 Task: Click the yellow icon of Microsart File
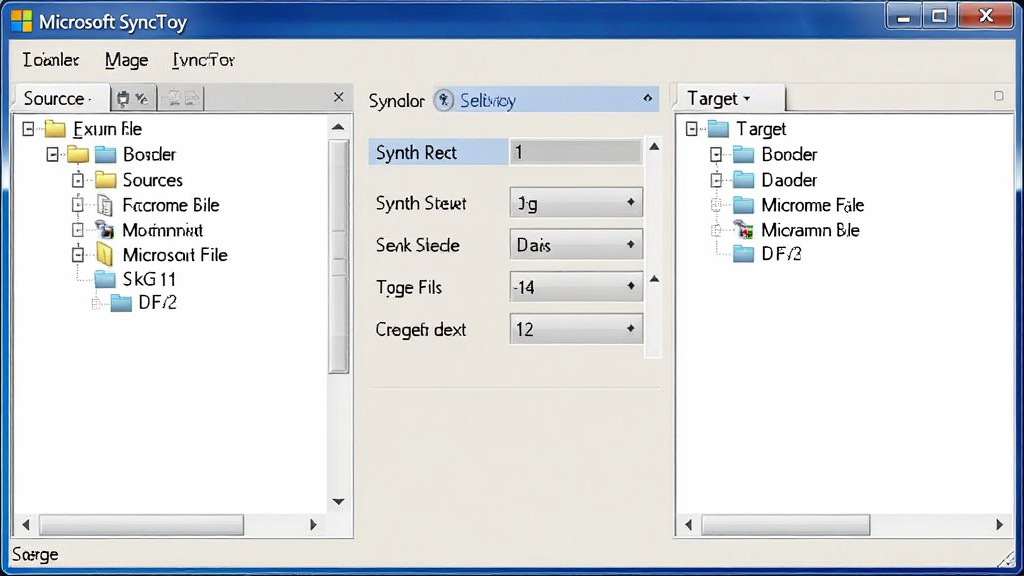pyautogui.click(x=104, y=254)
